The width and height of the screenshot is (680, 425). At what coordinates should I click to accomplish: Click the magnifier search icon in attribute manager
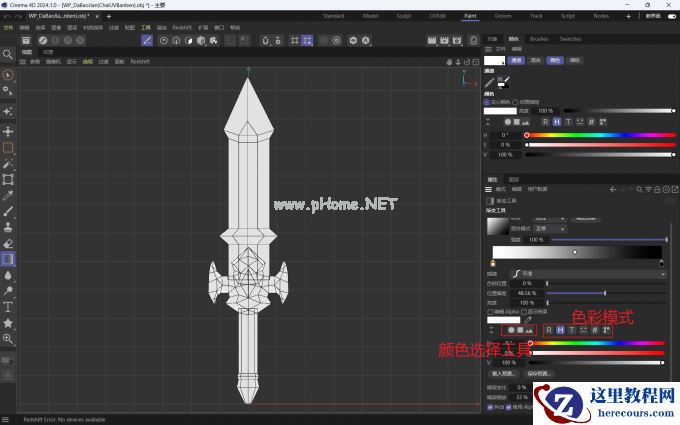click(x=639, y=190)
